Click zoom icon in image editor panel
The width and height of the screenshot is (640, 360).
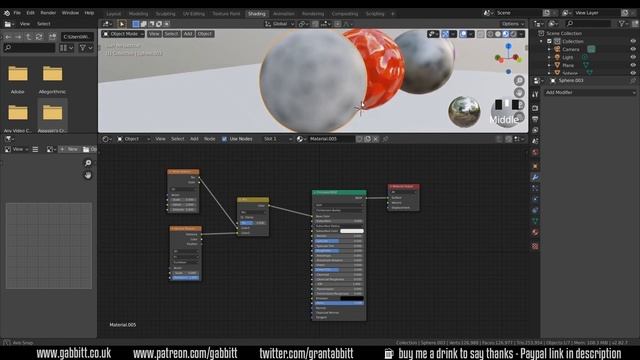coord(88,163)
